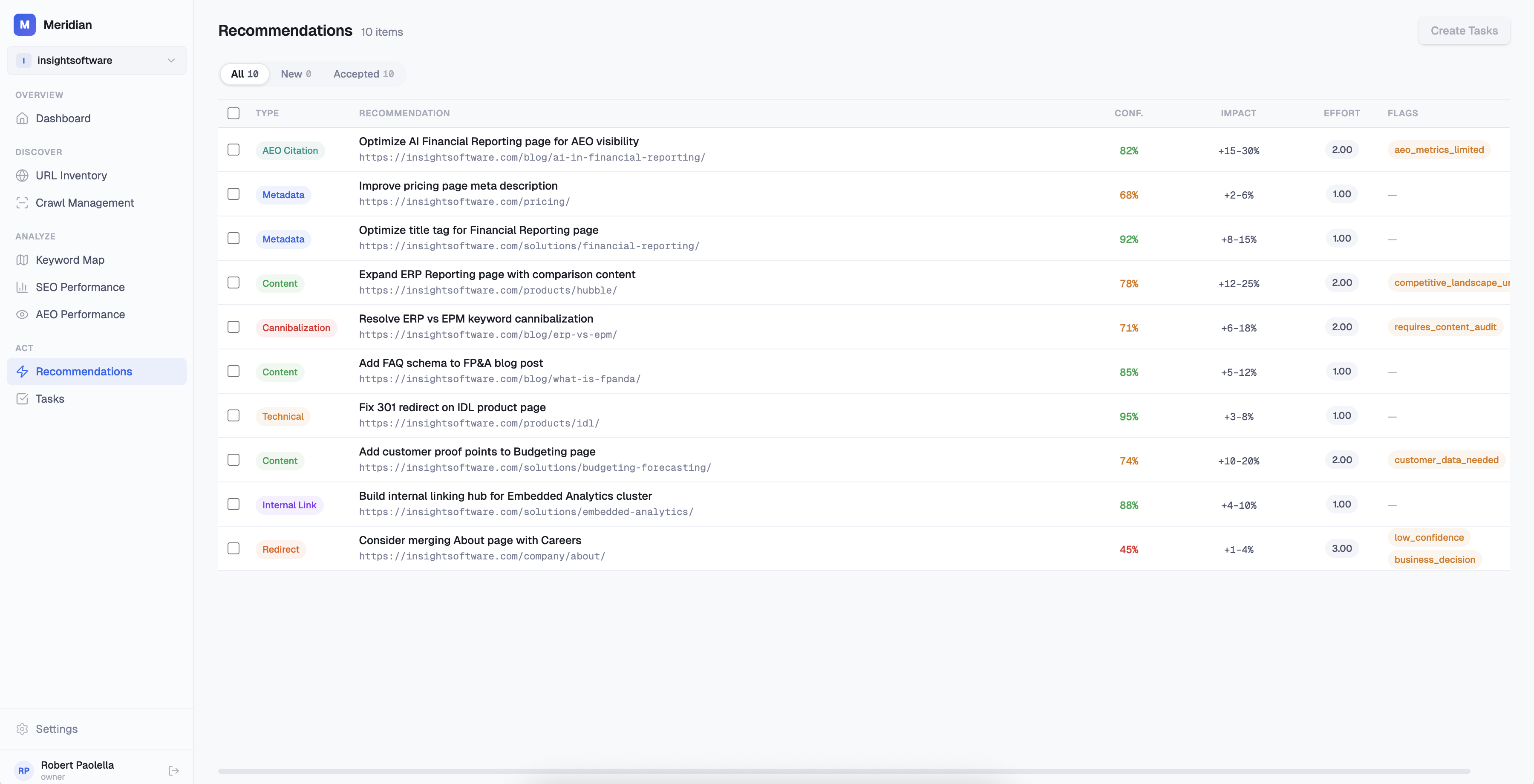The width and height of the screenshot is (1534, 784).
Task: Click the CONF. column header
Action: click(x=1128, y=113)
